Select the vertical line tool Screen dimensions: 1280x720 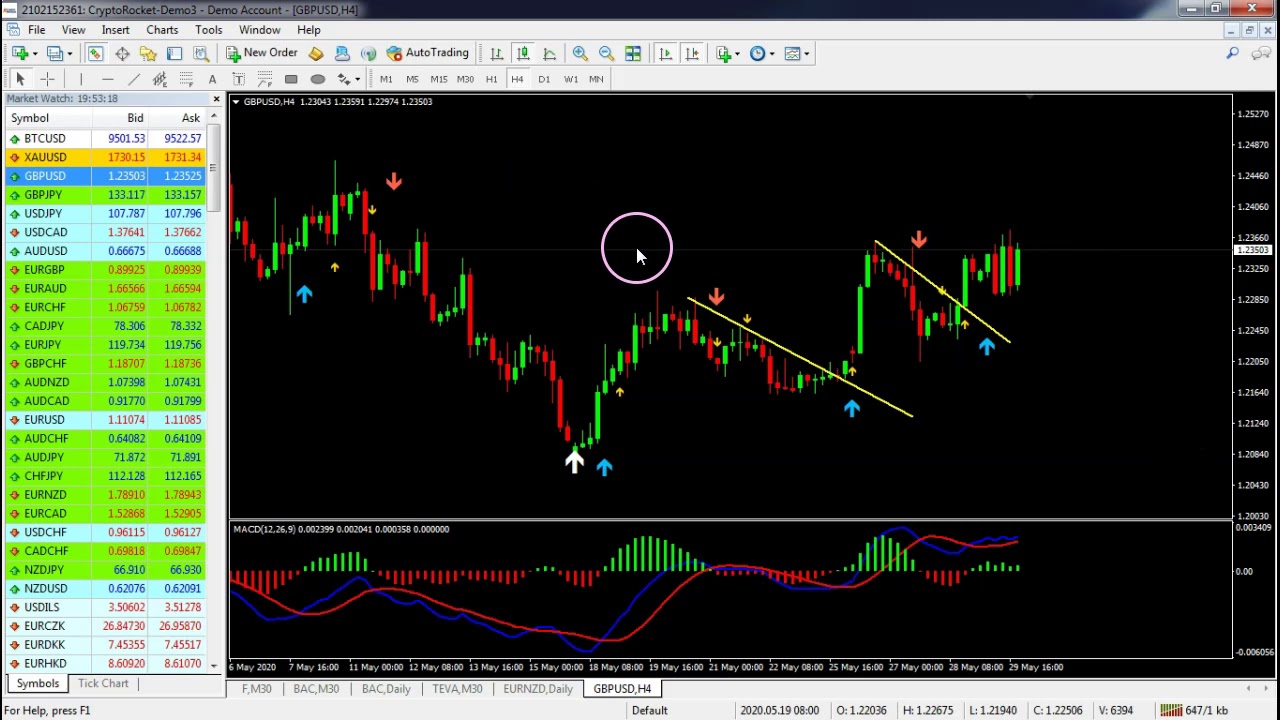(x=81, y=79)
